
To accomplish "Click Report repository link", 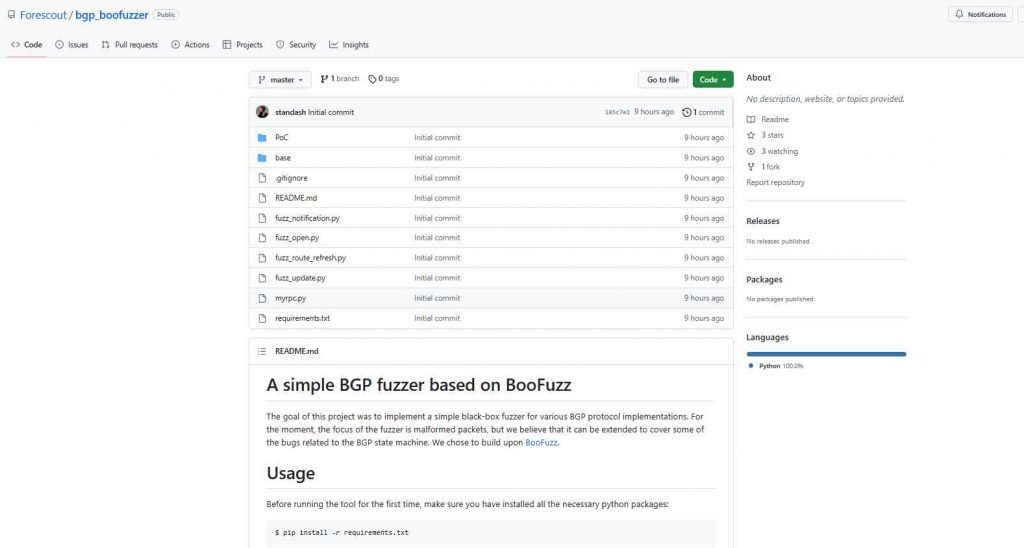I will (x=775, y=183).
